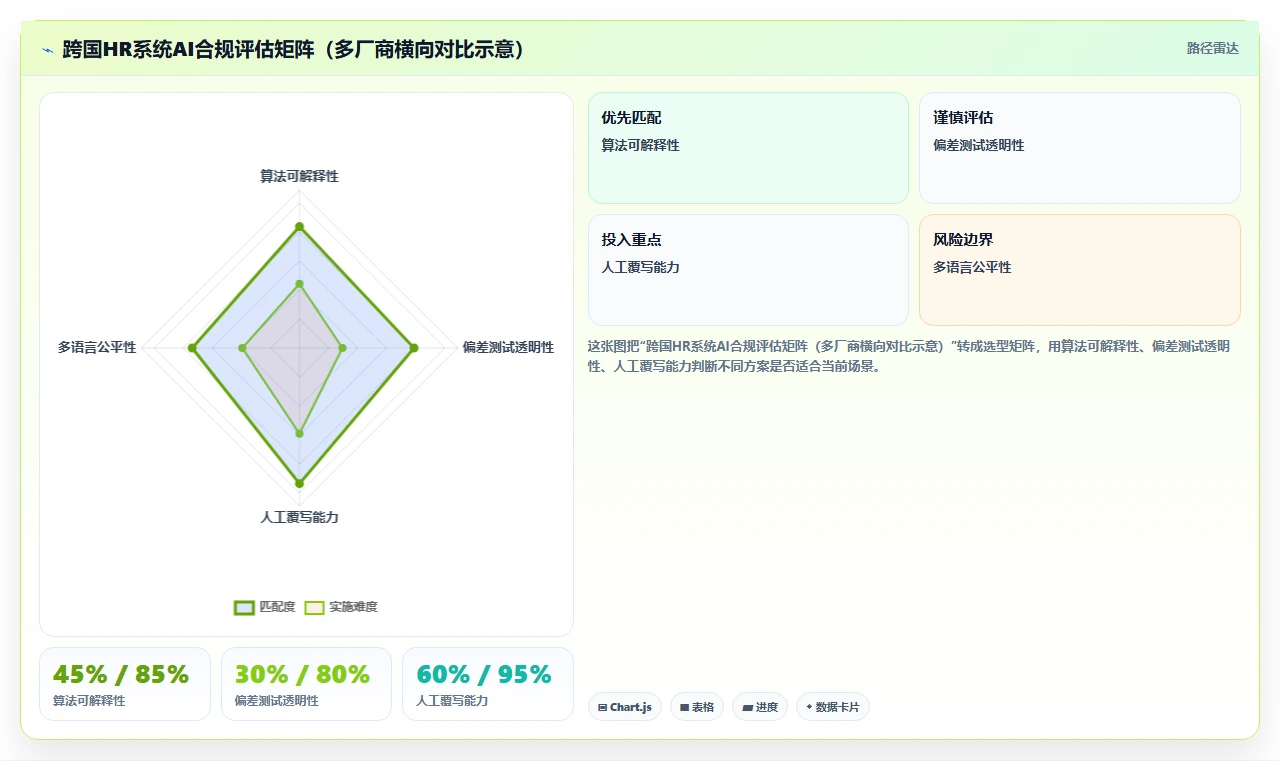1280x761 pixels.
Task: Click the outer radar point nearest 偏差测试透明性 label
Action: tap(414, 348)
